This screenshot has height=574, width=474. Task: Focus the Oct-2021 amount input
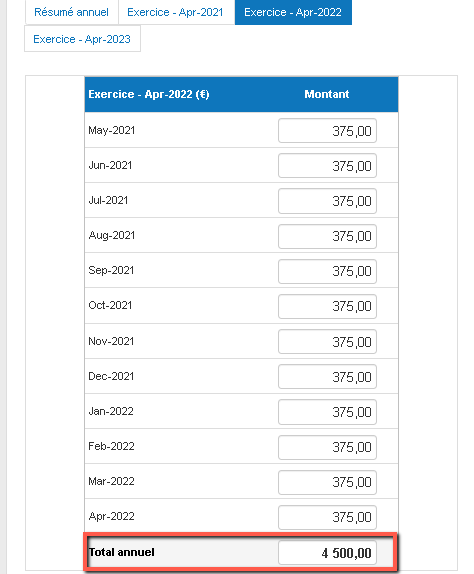pyautogui.click(x=327, y=306)
